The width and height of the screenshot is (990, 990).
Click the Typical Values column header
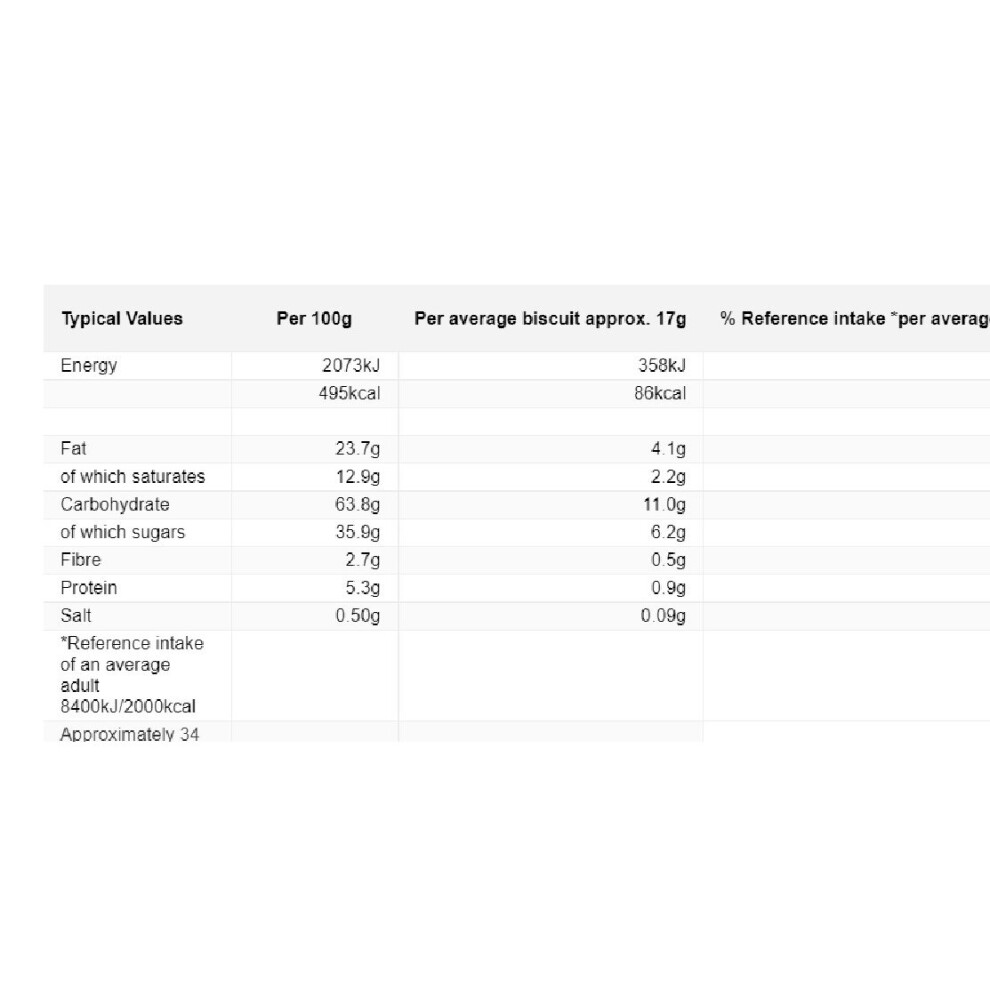[x=122, y=318]
